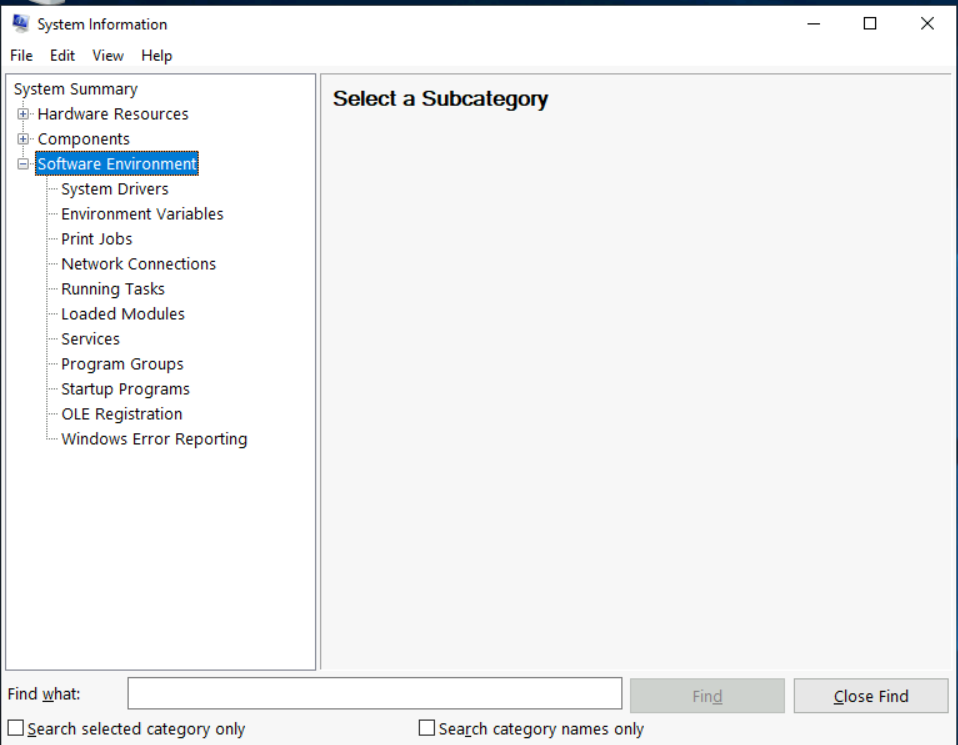Enable Search category names only checkbox

coord(427,728)
